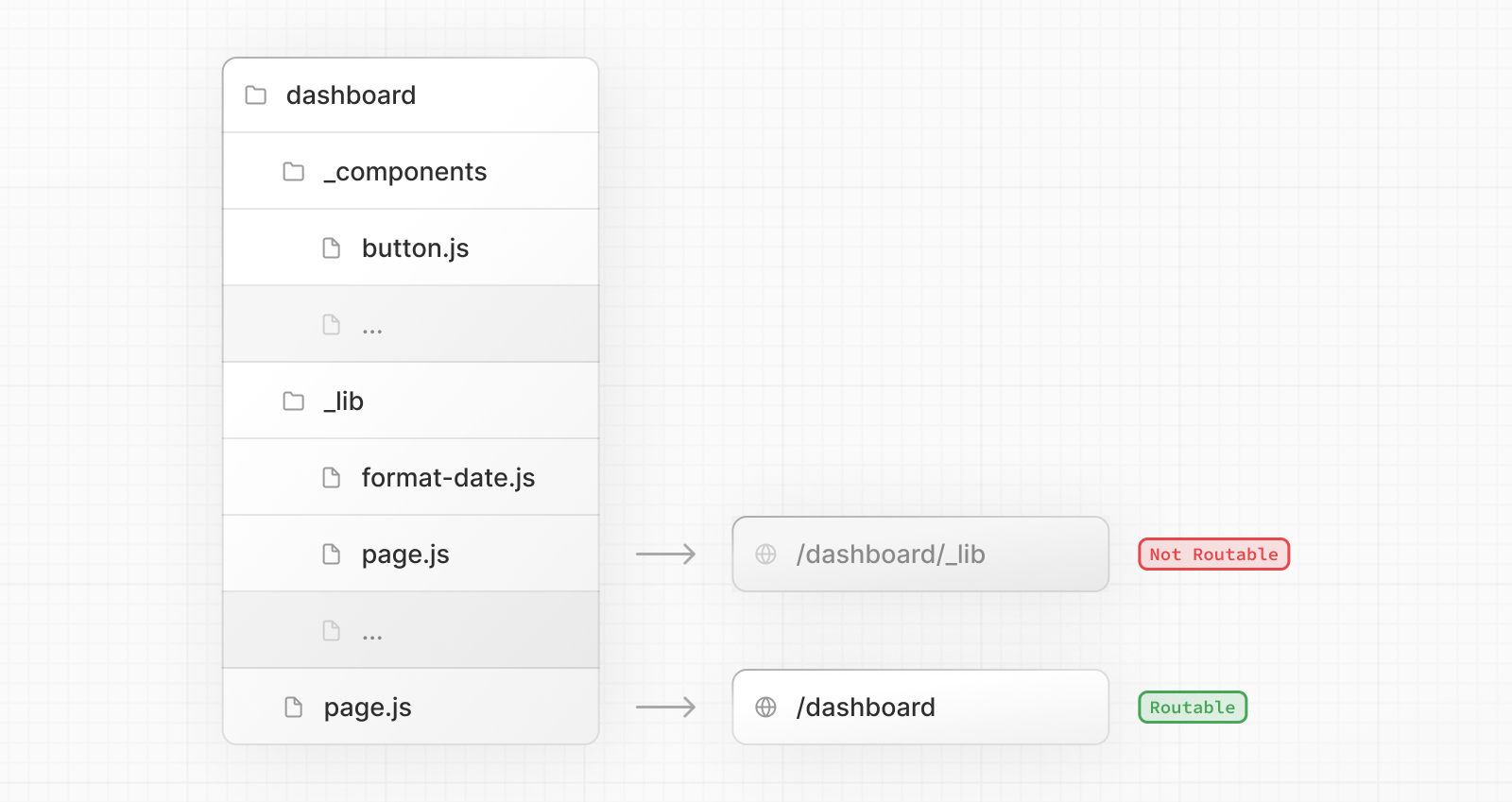Viewport: 1512px width, 802px height.
Task: Expand the _lib folder row
Action: point(344,401)
